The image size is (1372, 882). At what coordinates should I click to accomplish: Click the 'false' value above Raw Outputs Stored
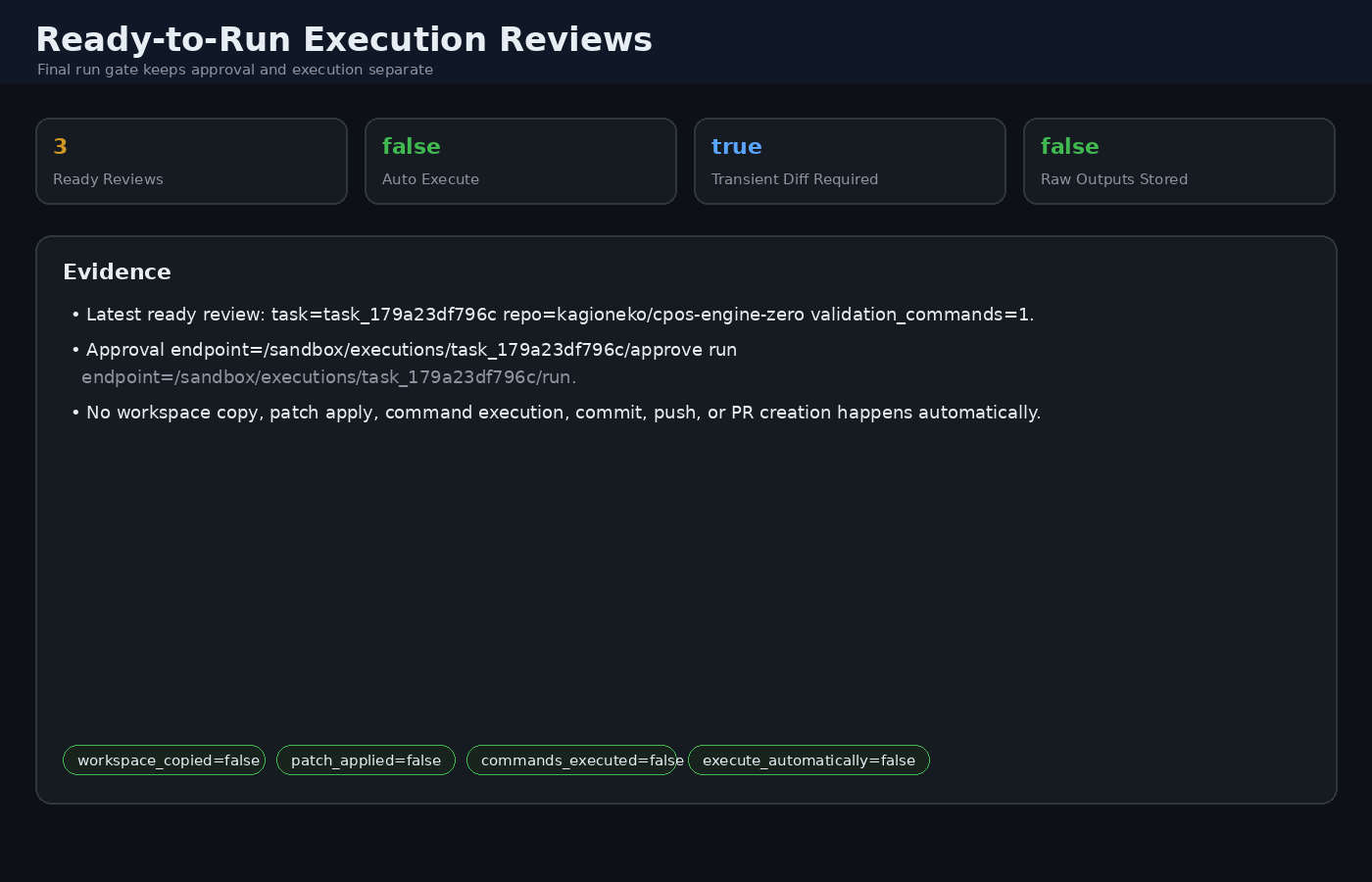click(1070, 146)
